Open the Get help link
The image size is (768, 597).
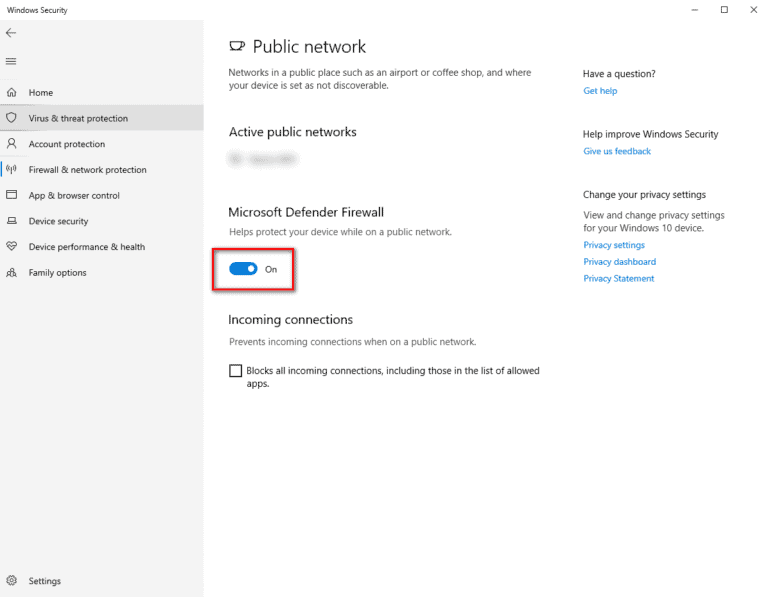(x=600, y=91)
